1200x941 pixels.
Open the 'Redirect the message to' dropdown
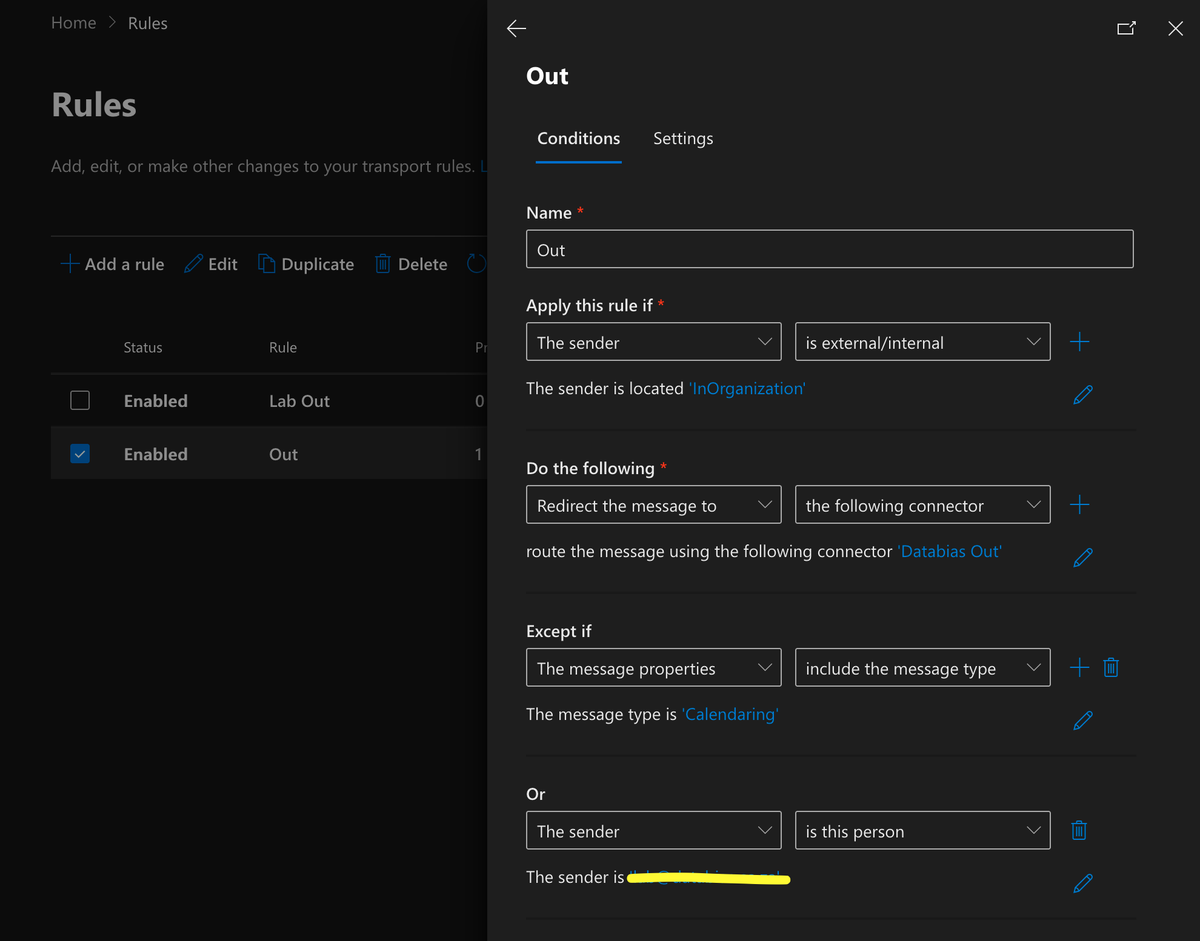[x=654, y=505]
